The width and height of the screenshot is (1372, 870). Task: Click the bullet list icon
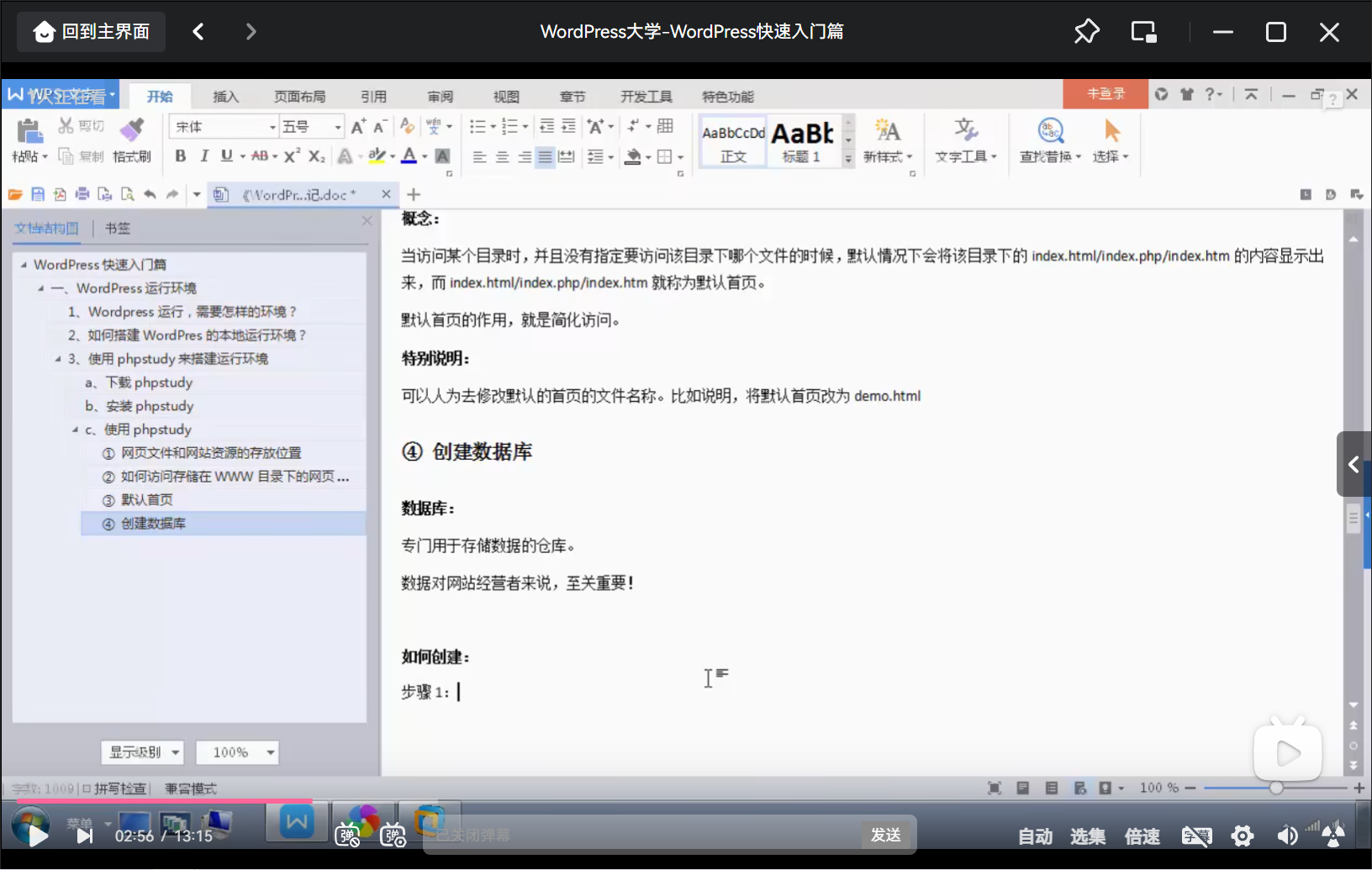[478, 127]
